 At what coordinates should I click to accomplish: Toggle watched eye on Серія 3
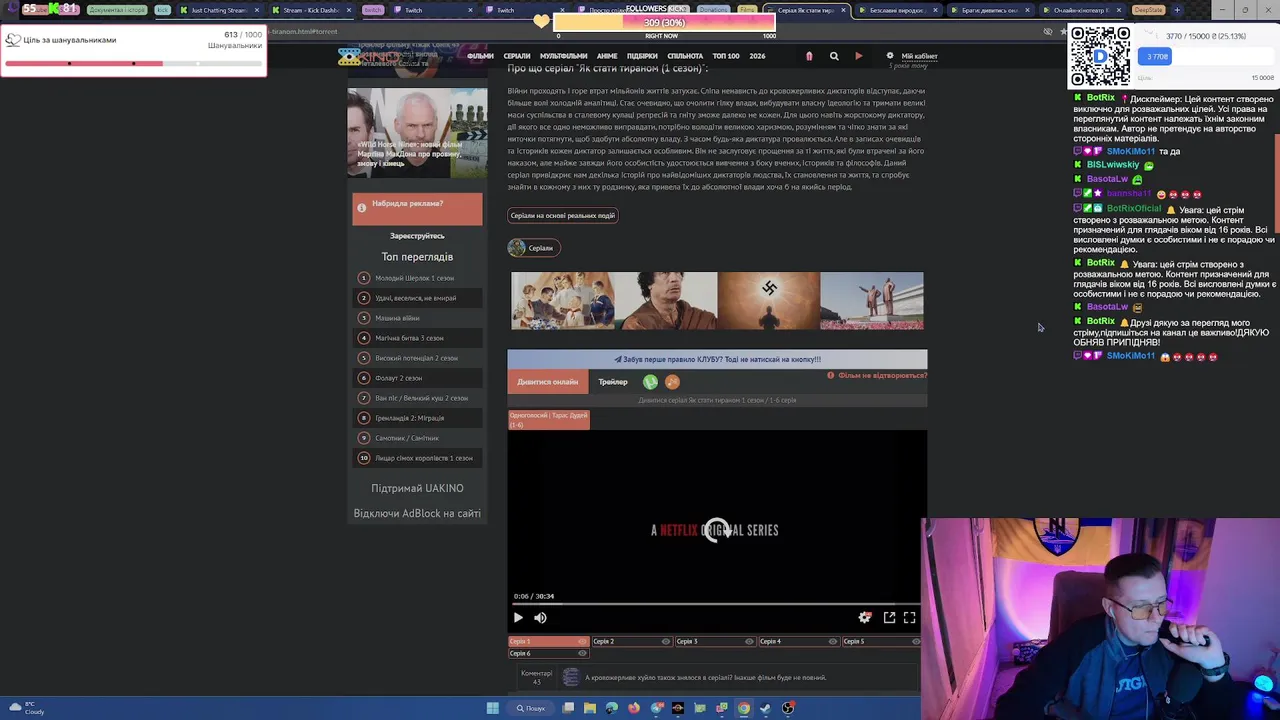pyautogui.click(x=749, y=642)
